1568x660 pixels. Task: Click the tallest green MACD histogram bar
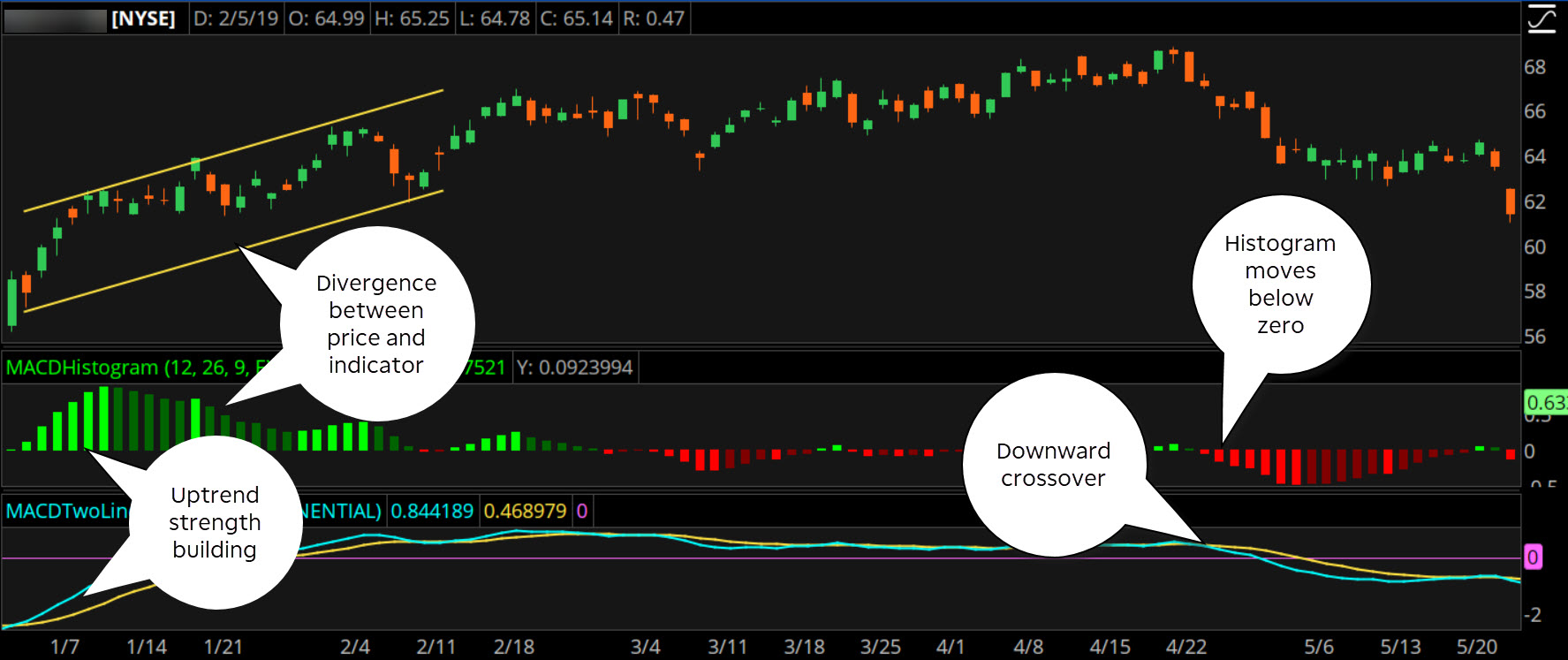coord(104,419)
